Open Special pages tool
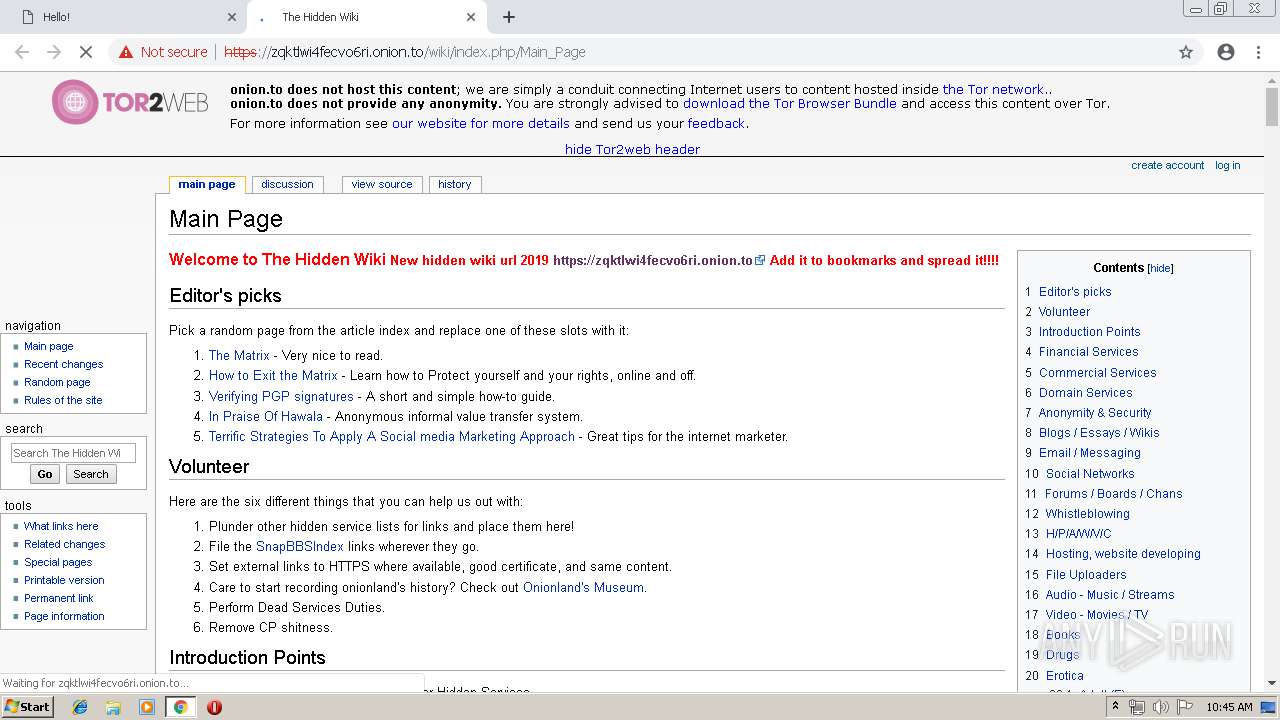 pyautogui.click(x=58, y=562)
